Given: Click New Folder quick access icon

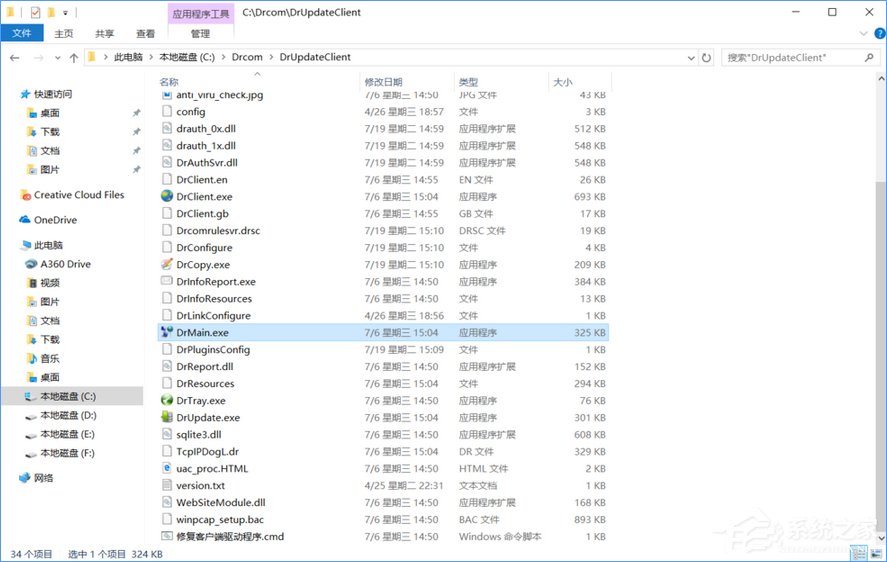Looking at the screenshot, I should coord(51,12).
